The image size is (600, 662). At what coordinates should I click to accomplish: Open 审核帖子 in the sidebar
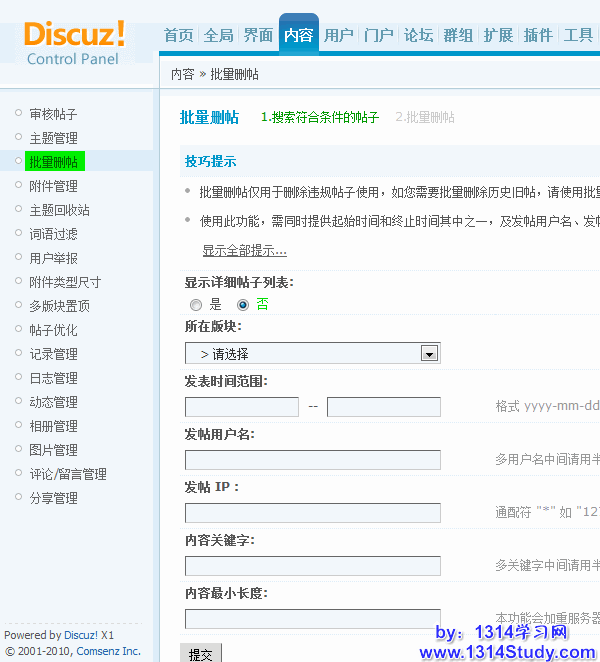(x=53, y=114)
